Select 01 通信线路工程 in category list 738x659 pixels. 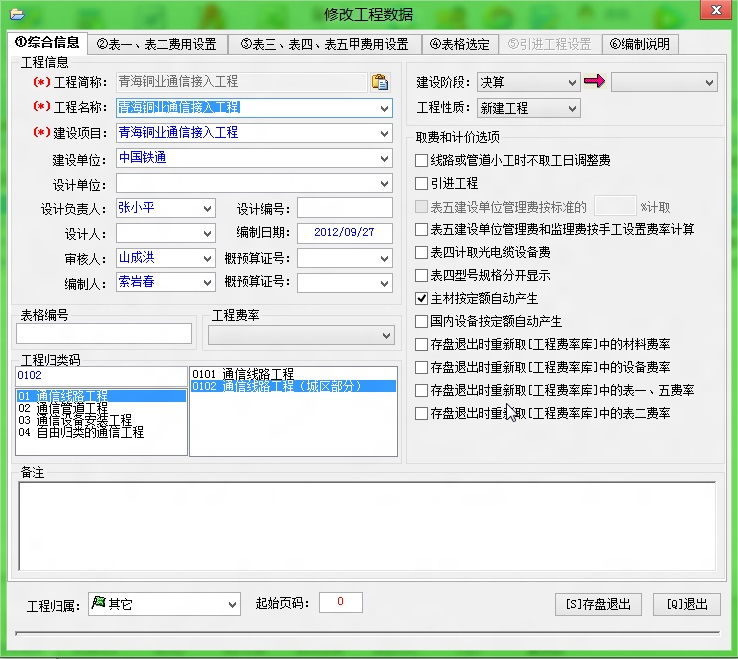coord(101,396)
